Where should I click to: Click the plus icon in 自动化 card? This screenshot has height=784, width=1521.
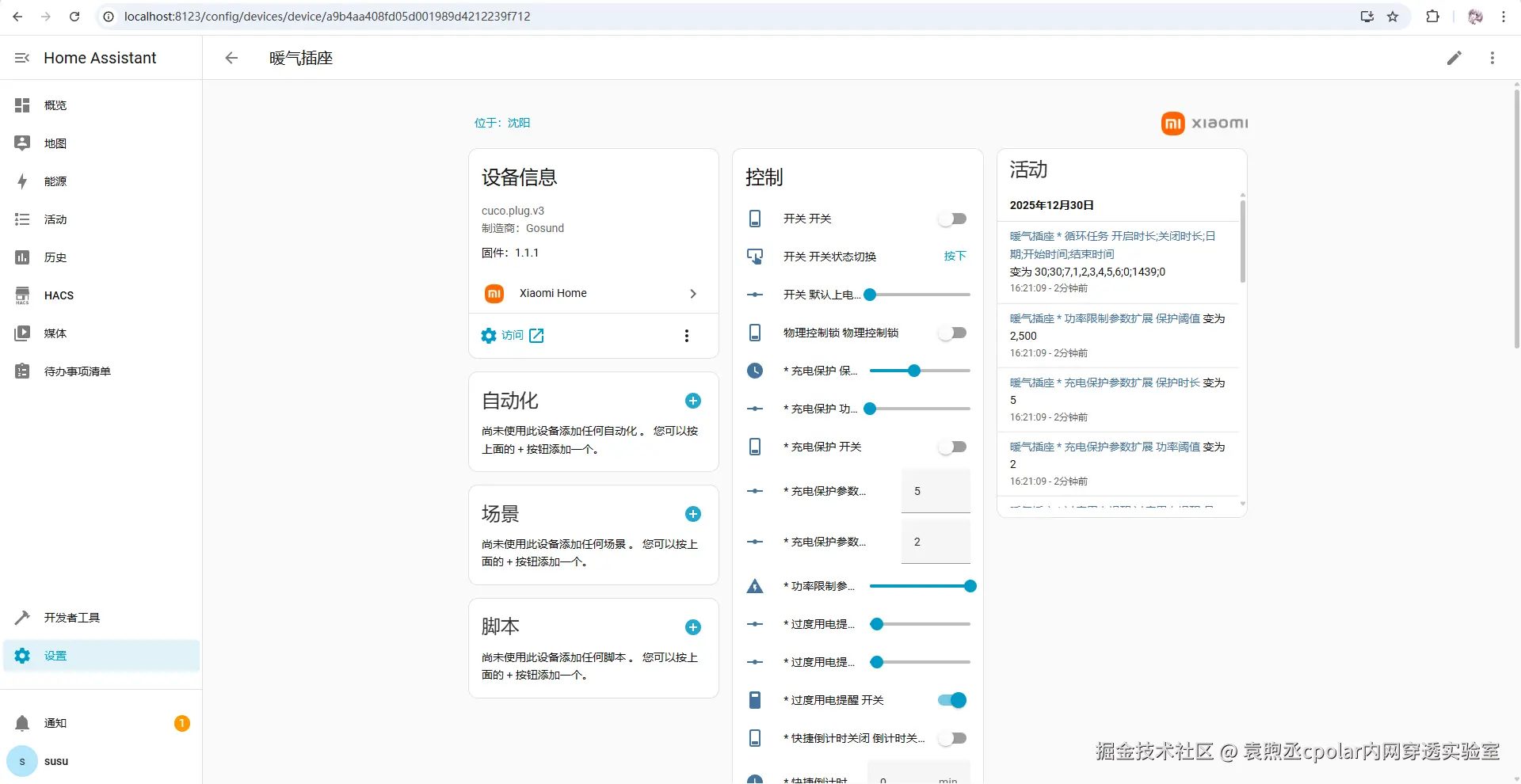tap(693, 401)
